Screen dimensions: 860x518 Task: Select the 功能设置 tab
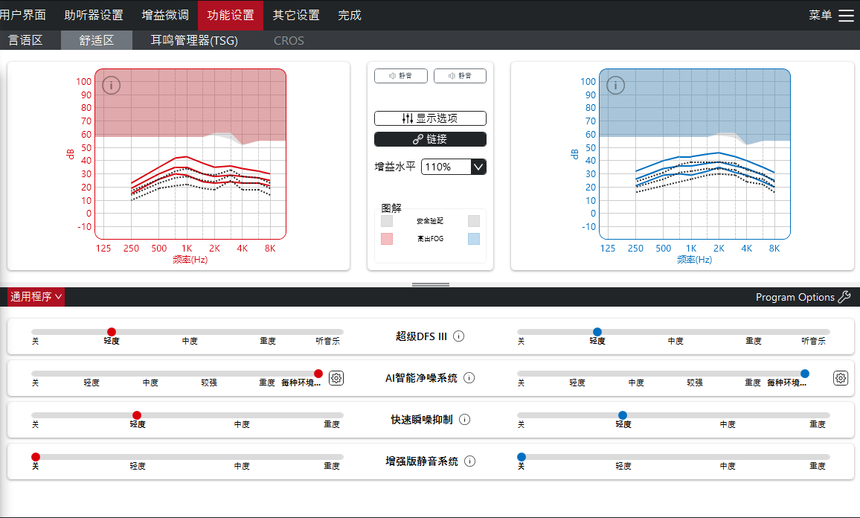[230, 15]
